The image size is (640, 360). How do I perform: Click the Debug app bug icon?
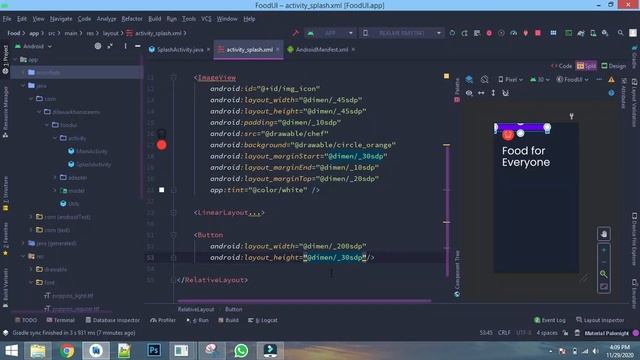point(489,33)
